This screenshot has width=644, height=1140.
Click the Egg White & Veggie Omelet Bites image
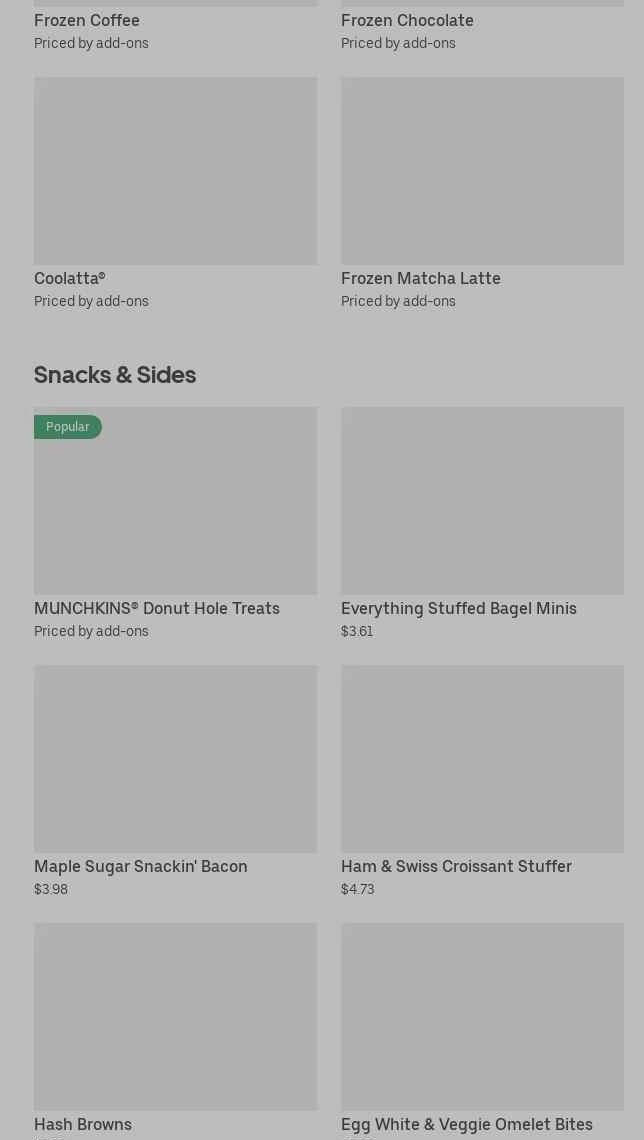pyautogui.click(x=482, y=1017)
